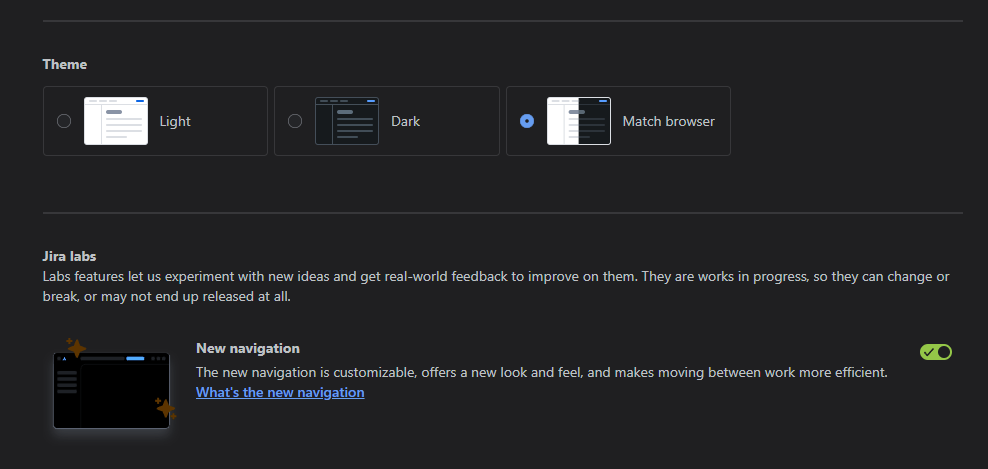Click the Light theme label
This screenshot has width=988, height=469.
click(175, 121)
